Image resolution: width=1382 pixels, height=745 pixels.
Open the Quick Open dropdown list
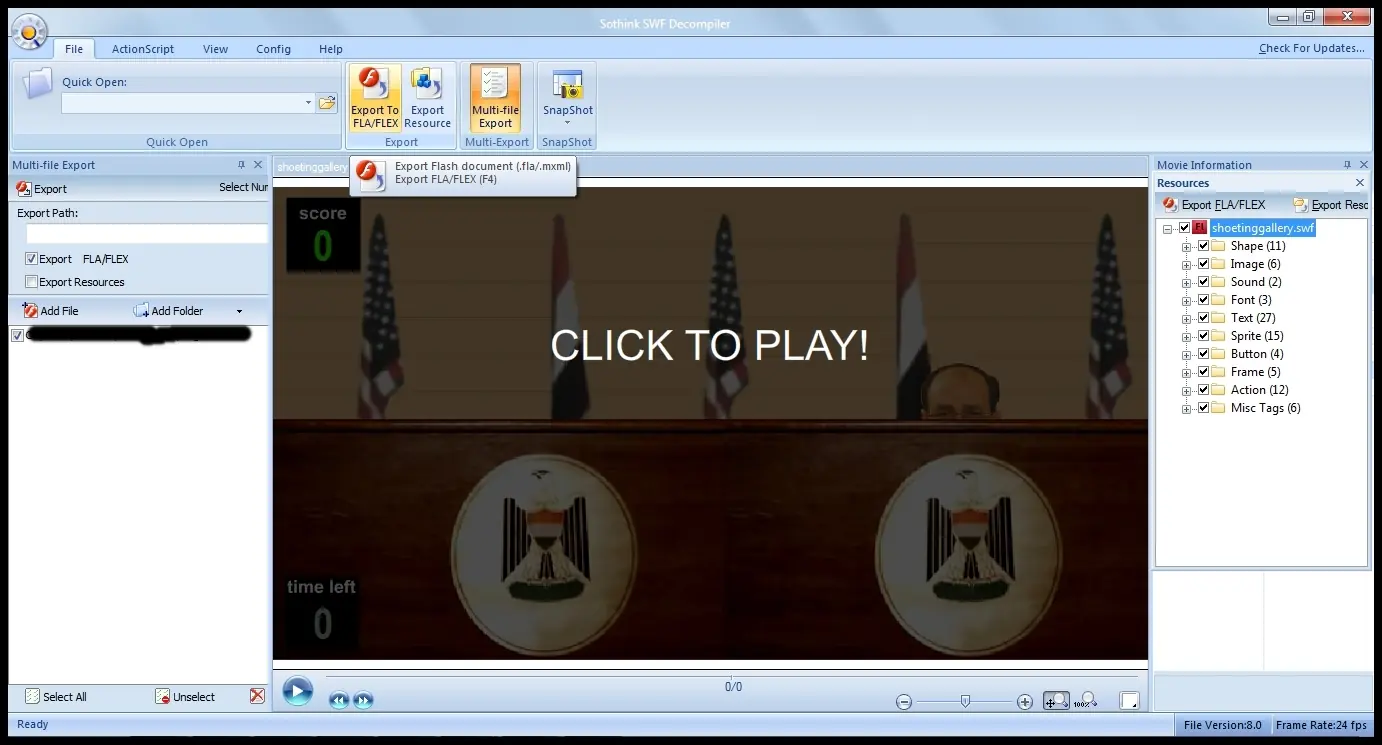coord(308,103)
